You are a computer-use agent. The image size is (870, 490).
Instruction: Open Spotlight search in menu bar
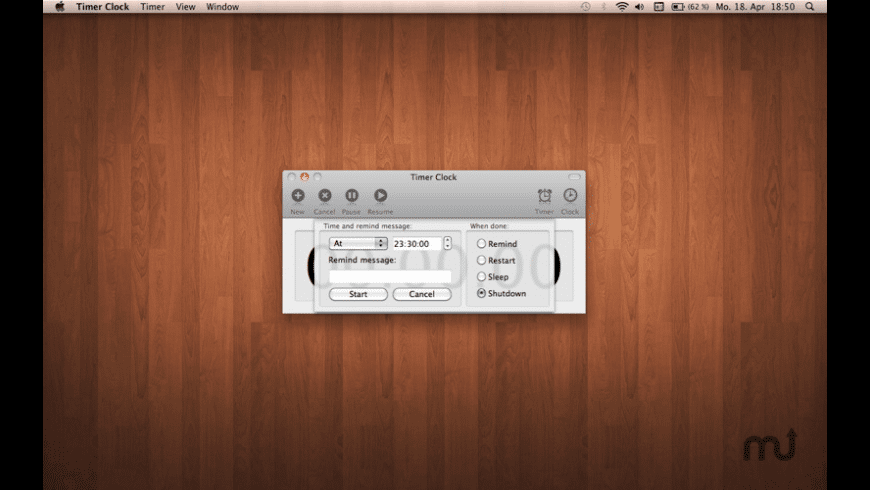(x=810, y=7)
